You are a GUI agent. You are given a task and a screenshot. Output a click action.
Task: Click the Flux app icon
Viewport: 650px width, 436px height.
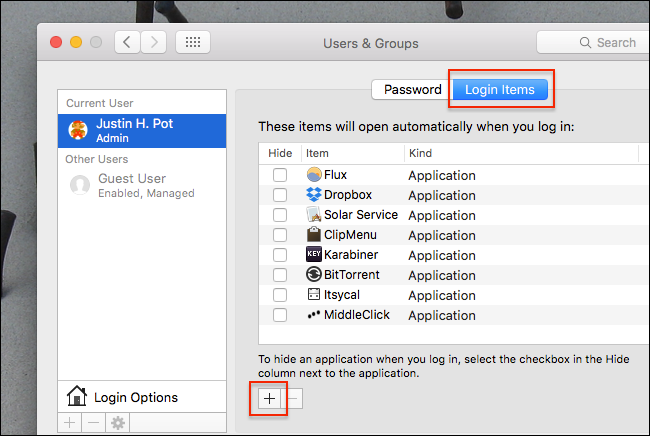pos(314,174)
